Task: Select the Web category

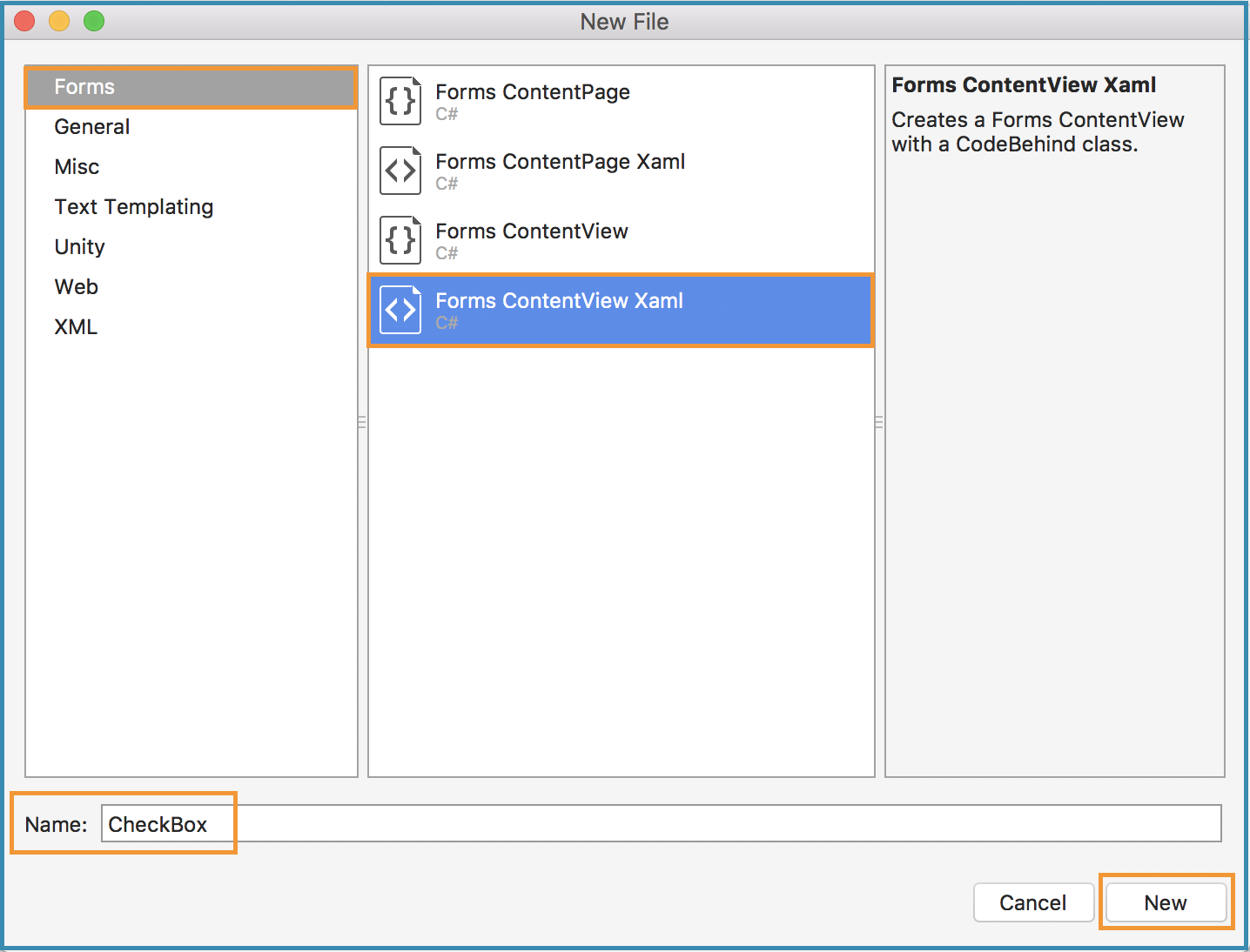Action: click(x=76, y=286)
